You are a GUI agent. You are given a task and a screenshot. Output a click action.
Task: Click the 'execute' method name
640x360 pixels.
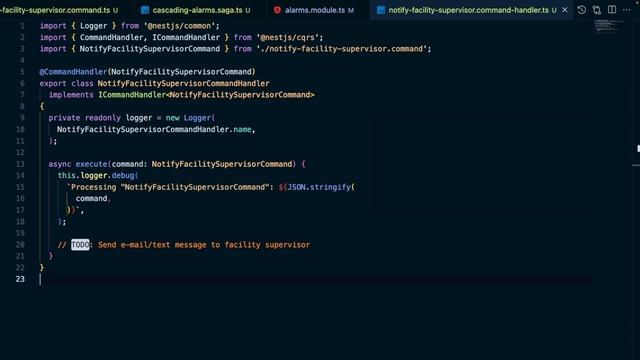91,164
